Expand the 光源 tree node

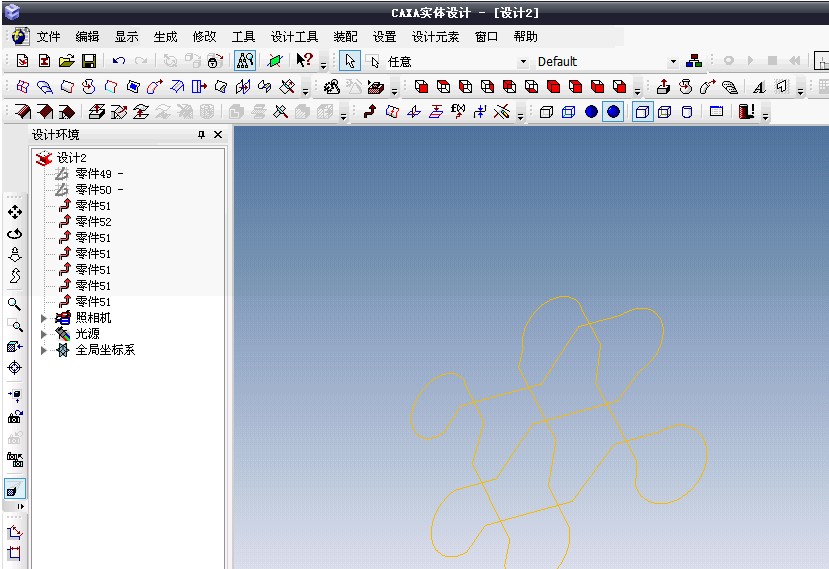pos(44,334)
